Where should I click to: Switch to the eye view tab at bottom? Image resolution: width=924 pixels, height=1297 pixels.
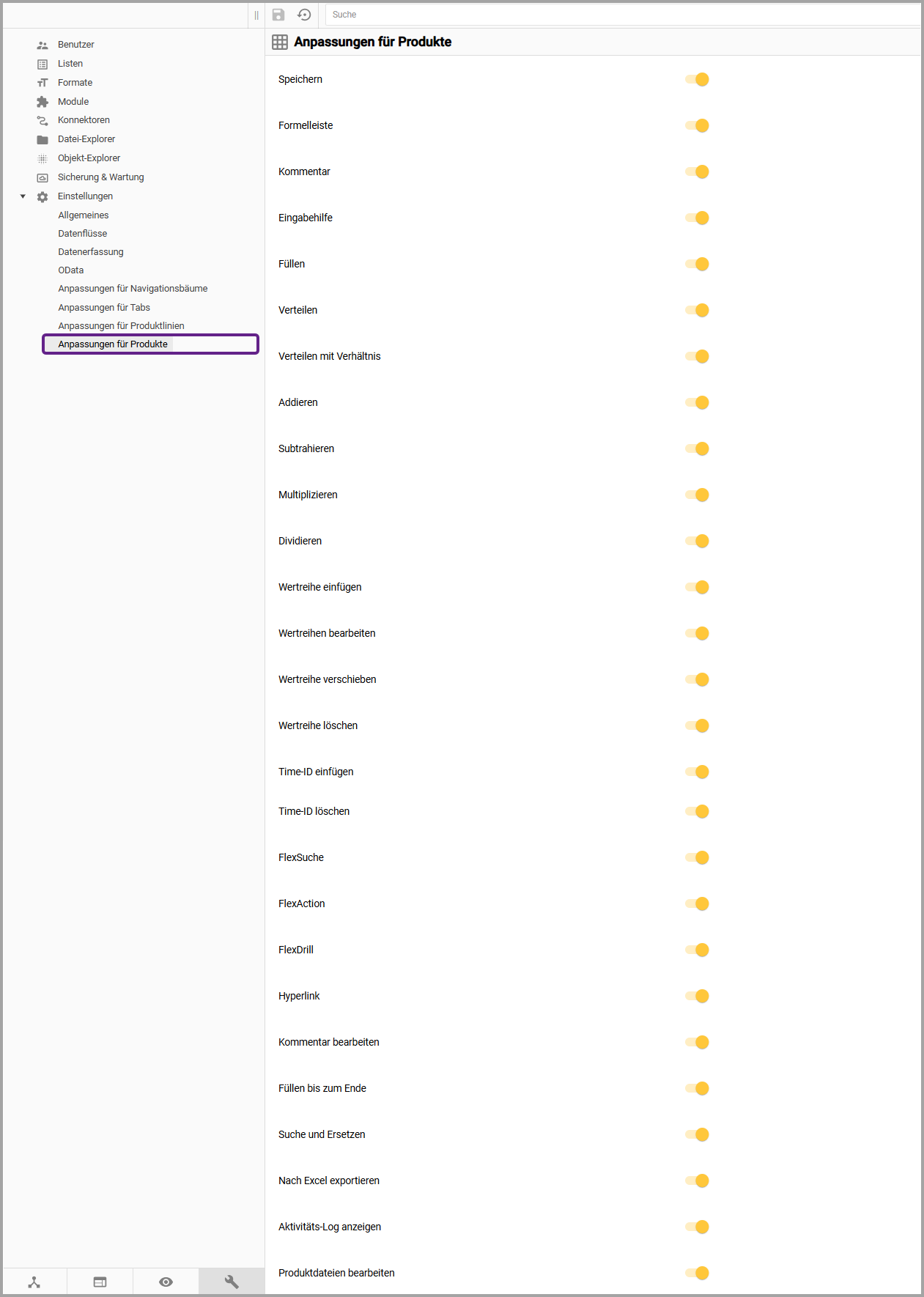(166, 1282)
